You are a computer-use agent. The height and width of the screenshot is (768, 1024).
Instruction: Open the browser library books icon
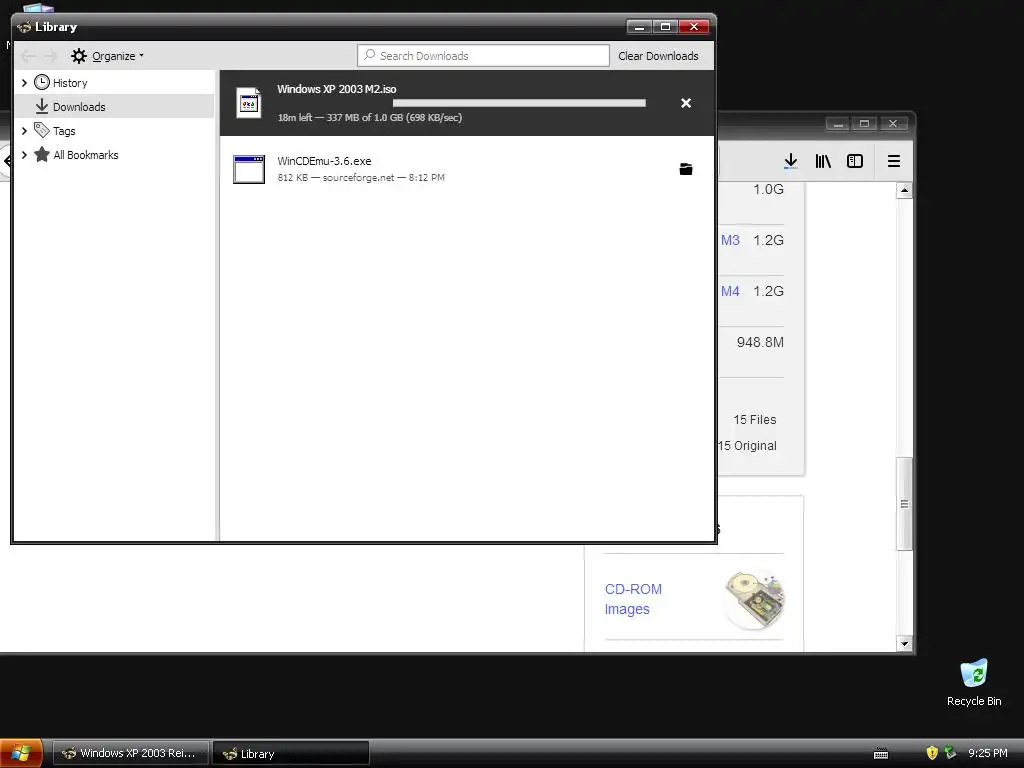coord(823,161)
